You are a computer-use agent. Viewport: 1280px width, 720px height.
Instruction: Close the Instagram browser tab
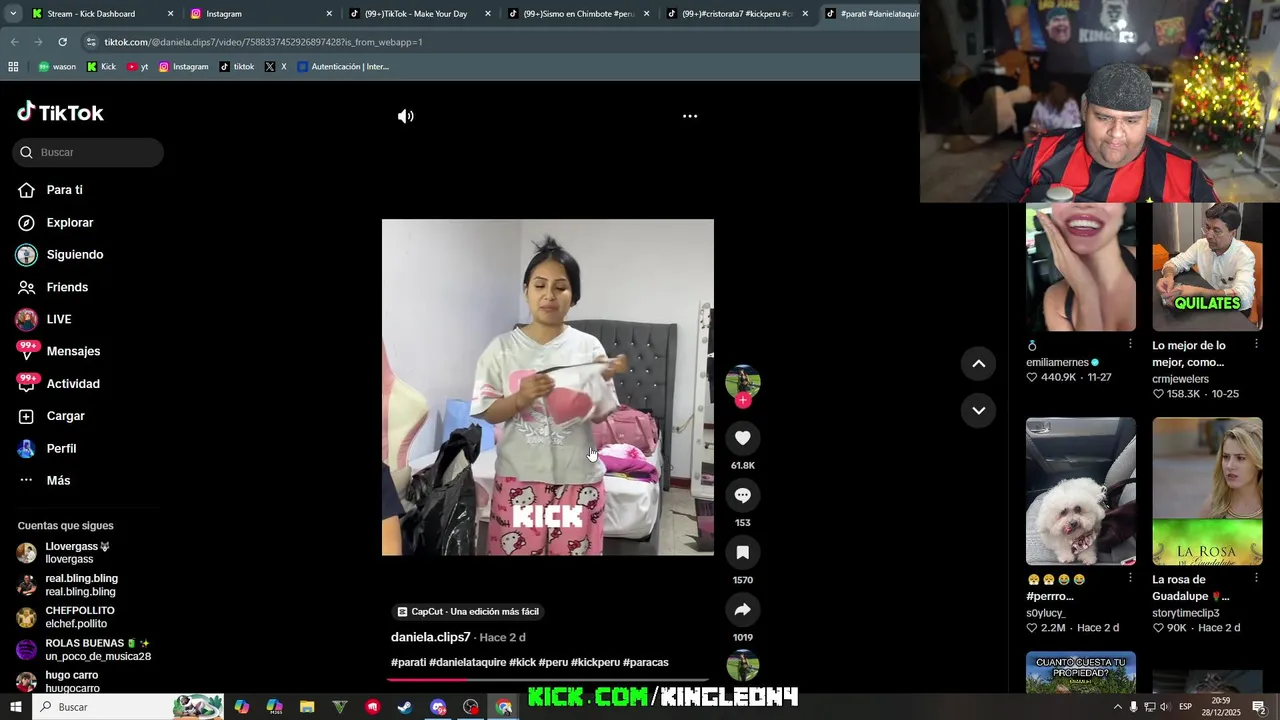(329, 14)
